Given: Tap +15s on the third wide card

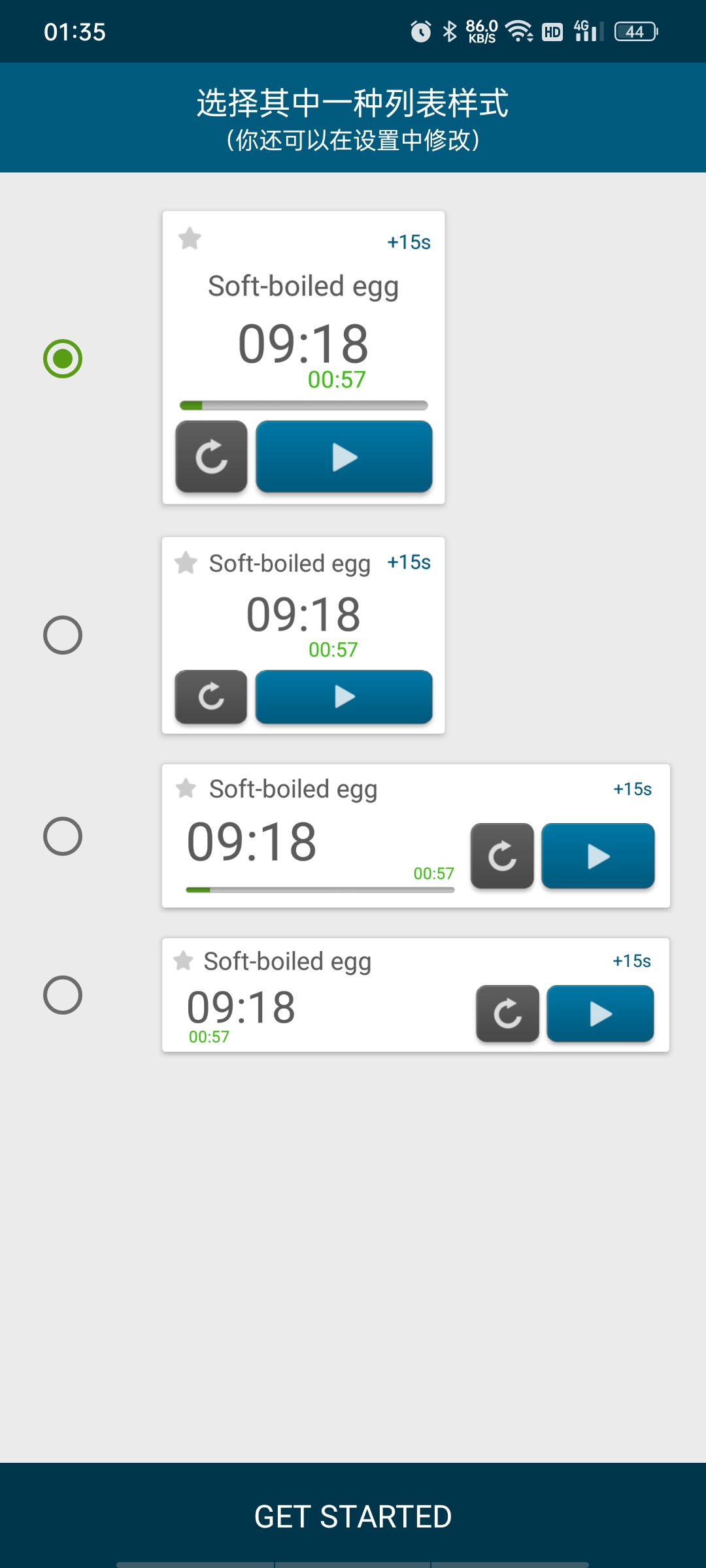Looking at the screenshot, I should [x=632, y=789].
